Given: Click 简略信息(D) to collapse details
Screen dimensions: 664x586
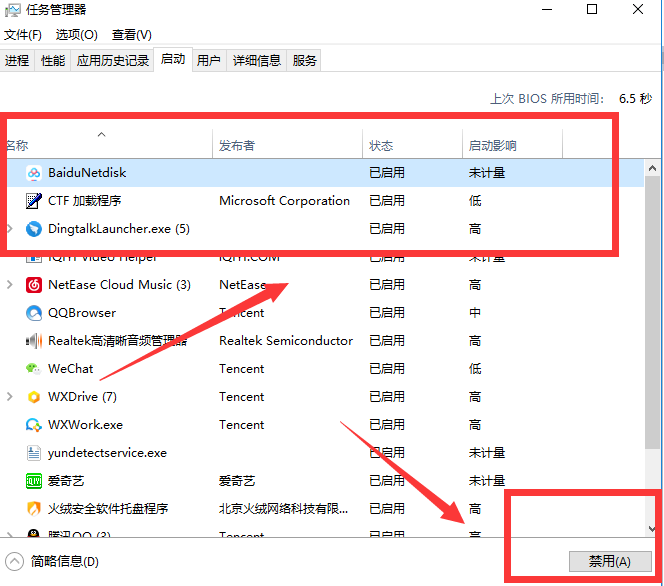Looking at the screenshot, I should (55, 561).
